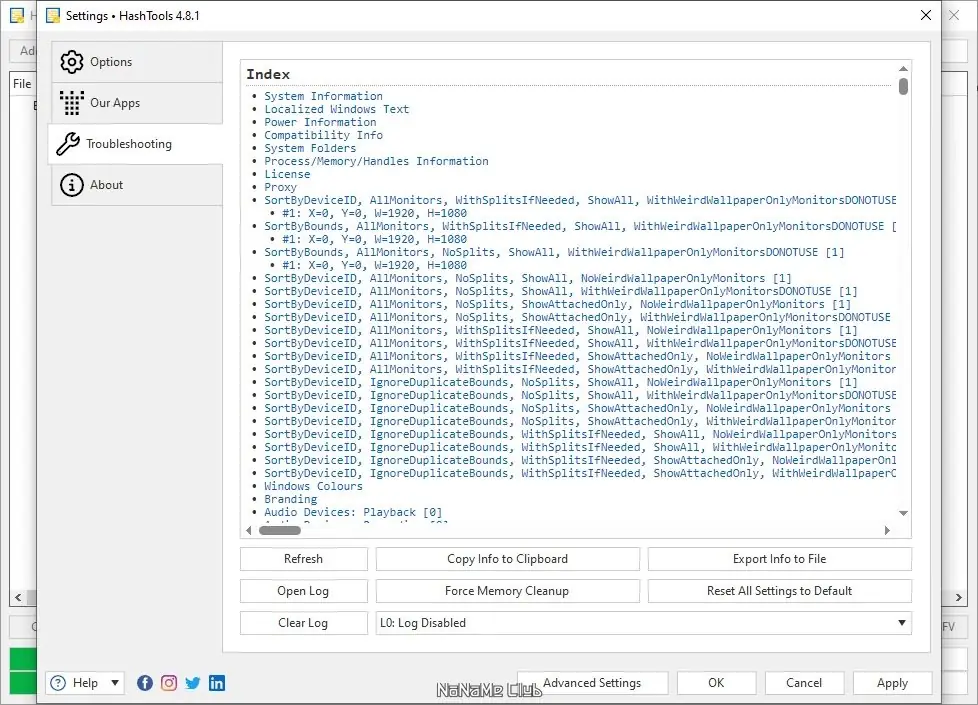Open the Audio Devices: Playback [0] link

(x=353, y=512)
